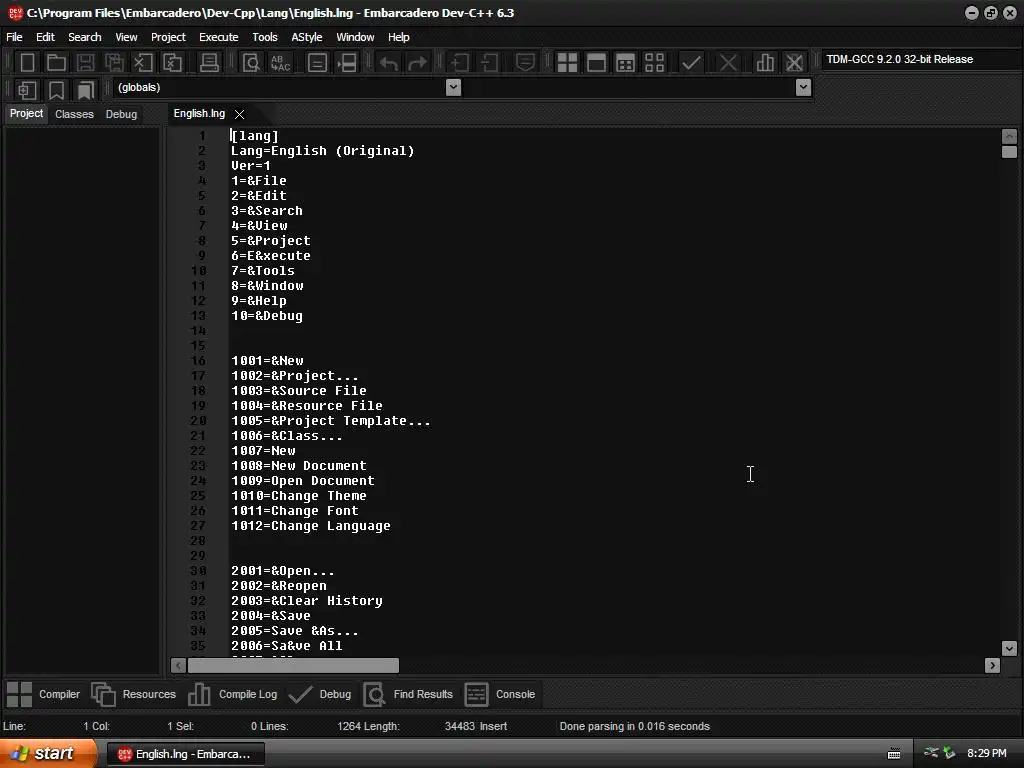Open the Resources bottom panel tab

(x=133, y=694)
